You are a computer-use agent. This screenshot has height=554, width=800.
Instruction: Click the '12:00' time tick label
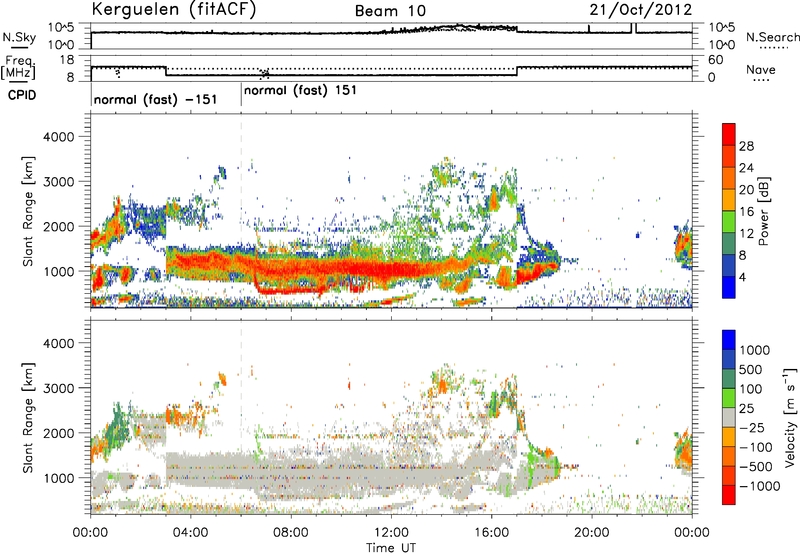(391, 533)
